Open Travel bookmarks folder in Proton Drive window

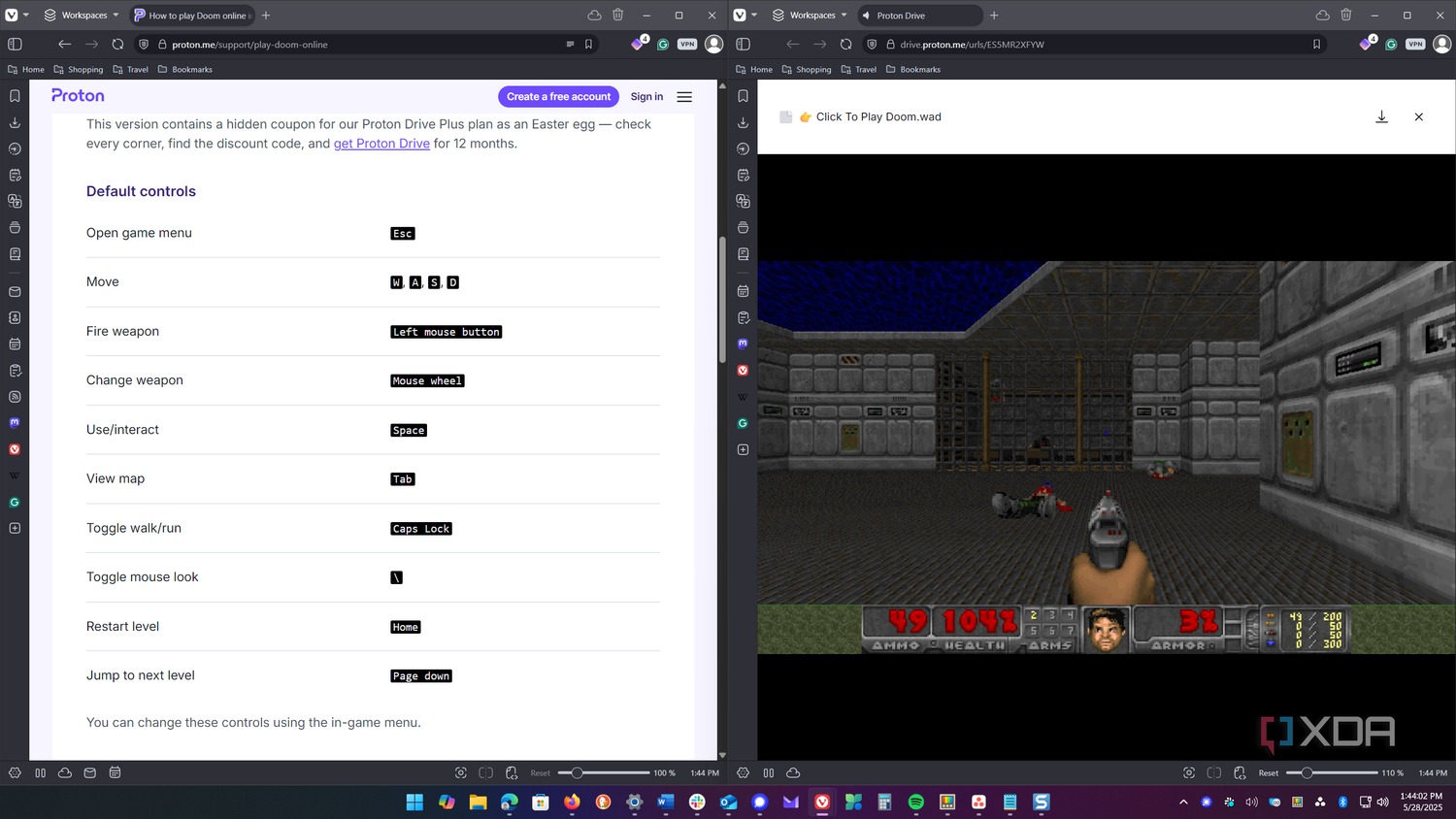tap(859, 69)
